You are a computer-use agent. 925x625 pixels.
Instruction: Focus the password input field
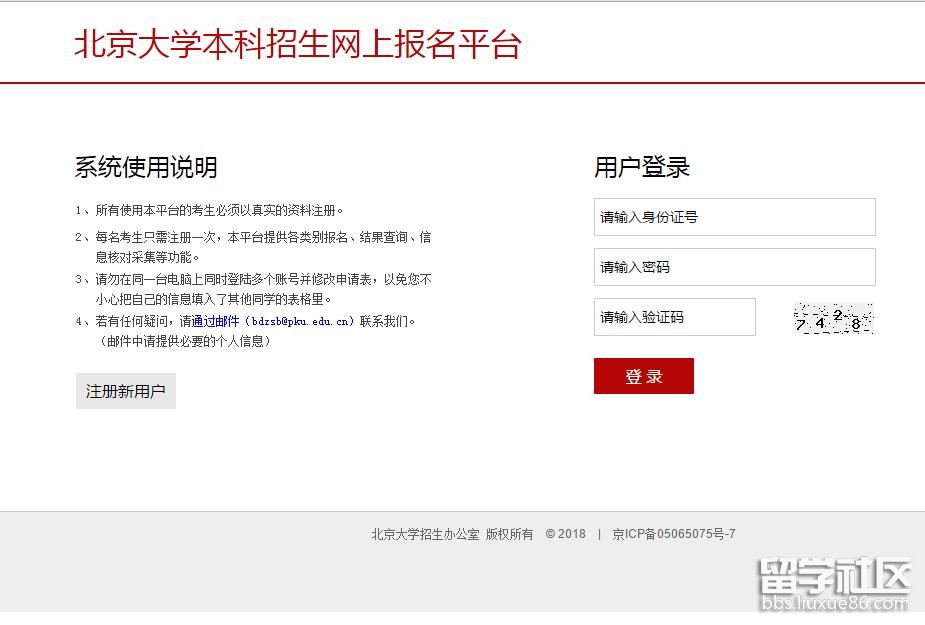734,267
